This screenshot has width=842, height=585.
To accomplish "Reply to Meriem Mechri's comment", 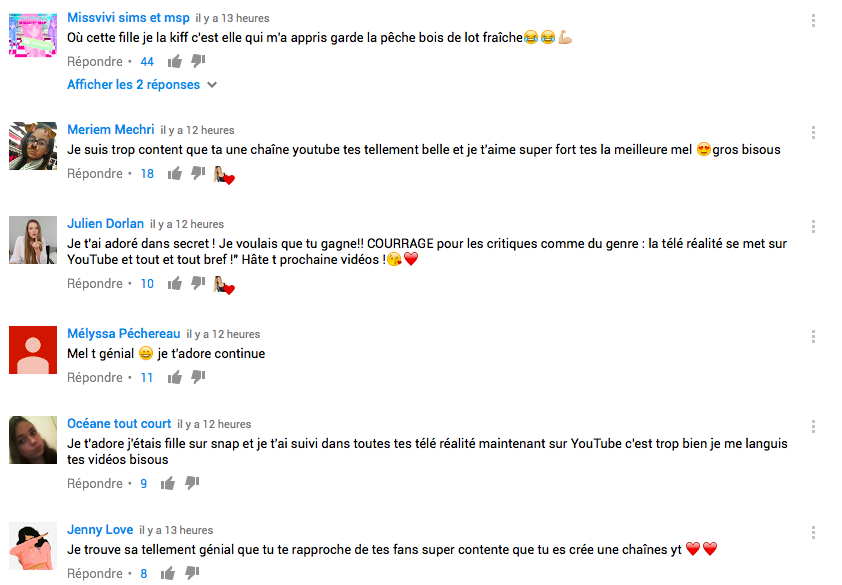I will point(95,174).
